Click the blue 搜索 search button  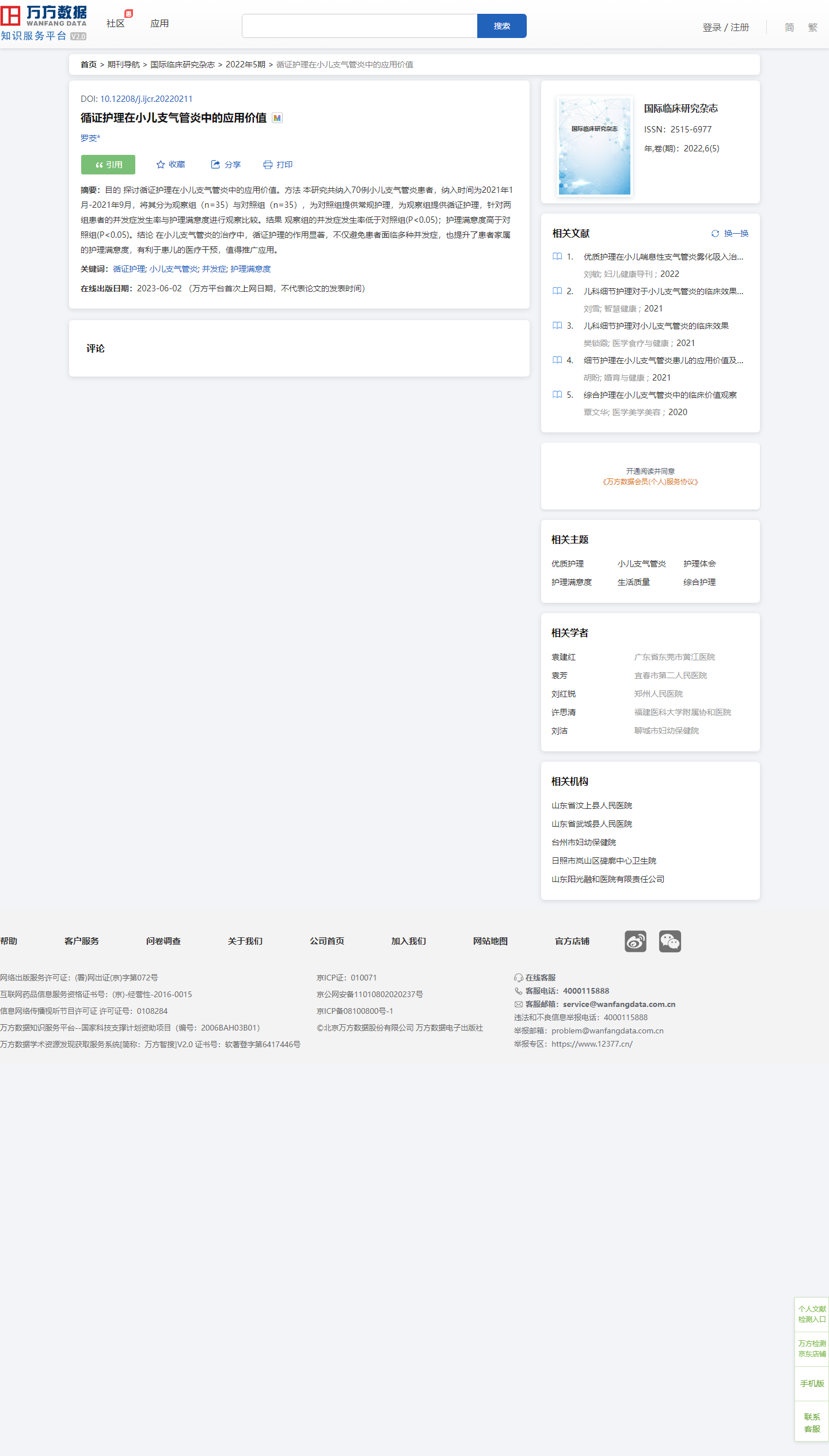click(502, 26)
